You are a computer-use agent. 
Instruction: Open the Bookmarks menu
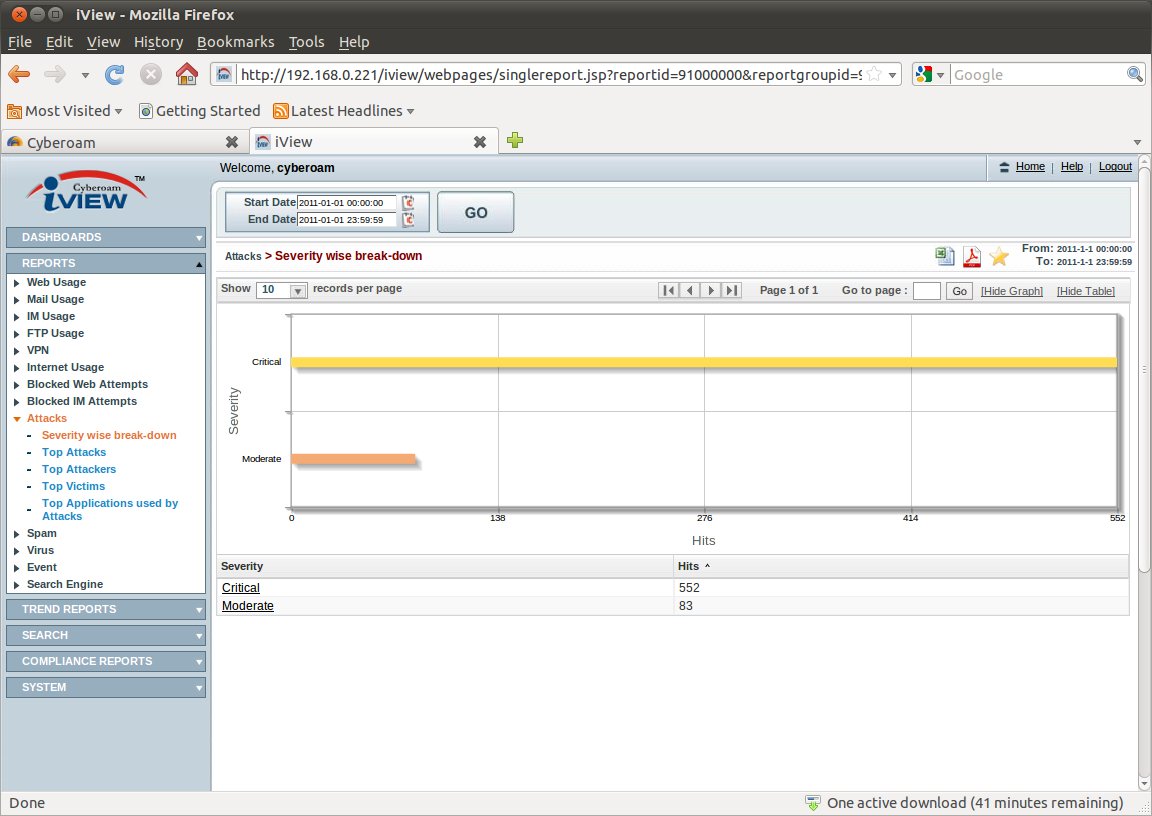click(235, 42)
